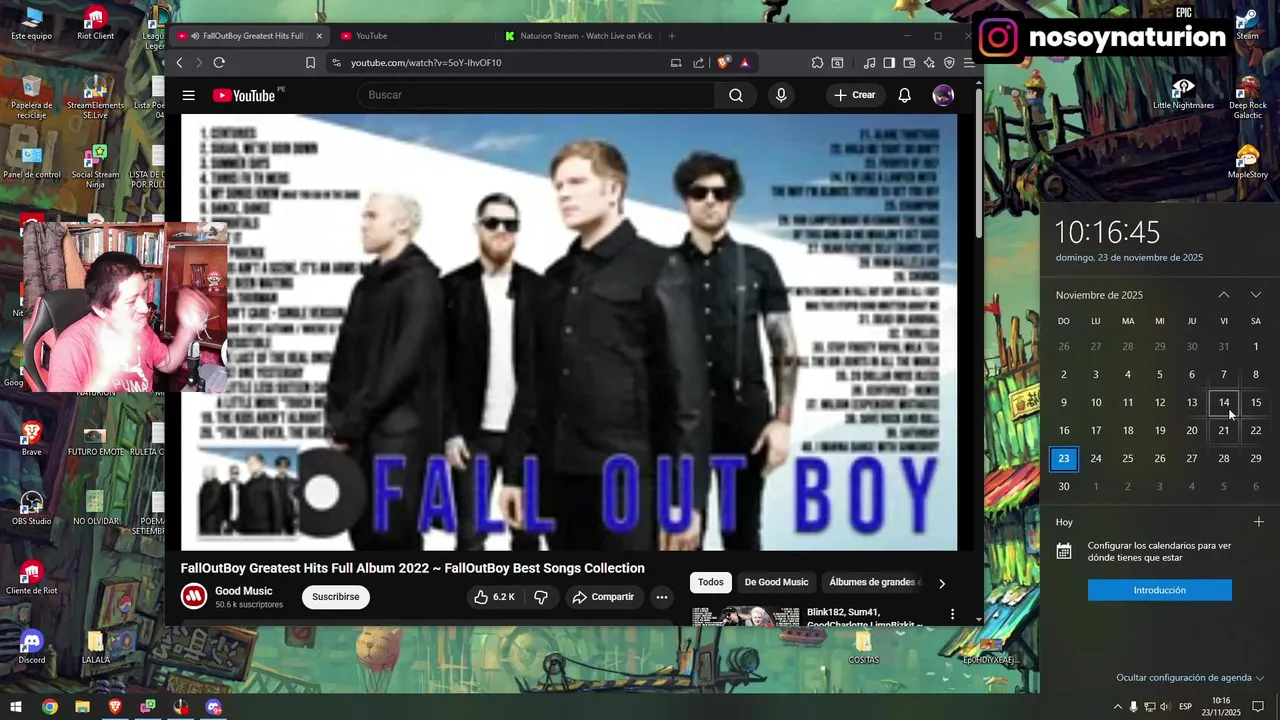Screen dimensions: 1280x720
Task: Click the Brave icon in the taskbar
Action: (115, 707)
